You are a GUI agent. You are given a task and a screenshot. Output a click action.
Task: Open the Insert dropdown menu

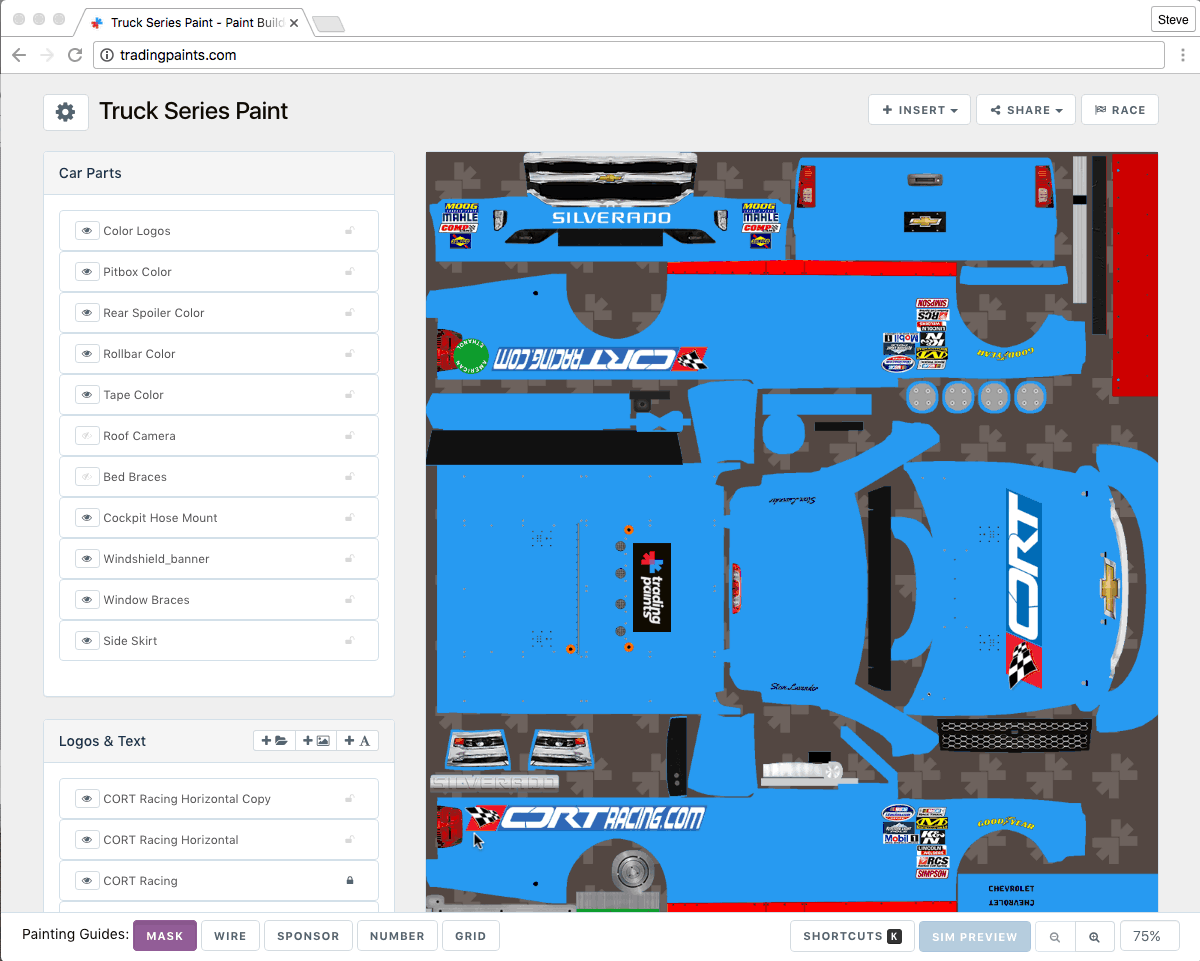click(x=920, y=110)
